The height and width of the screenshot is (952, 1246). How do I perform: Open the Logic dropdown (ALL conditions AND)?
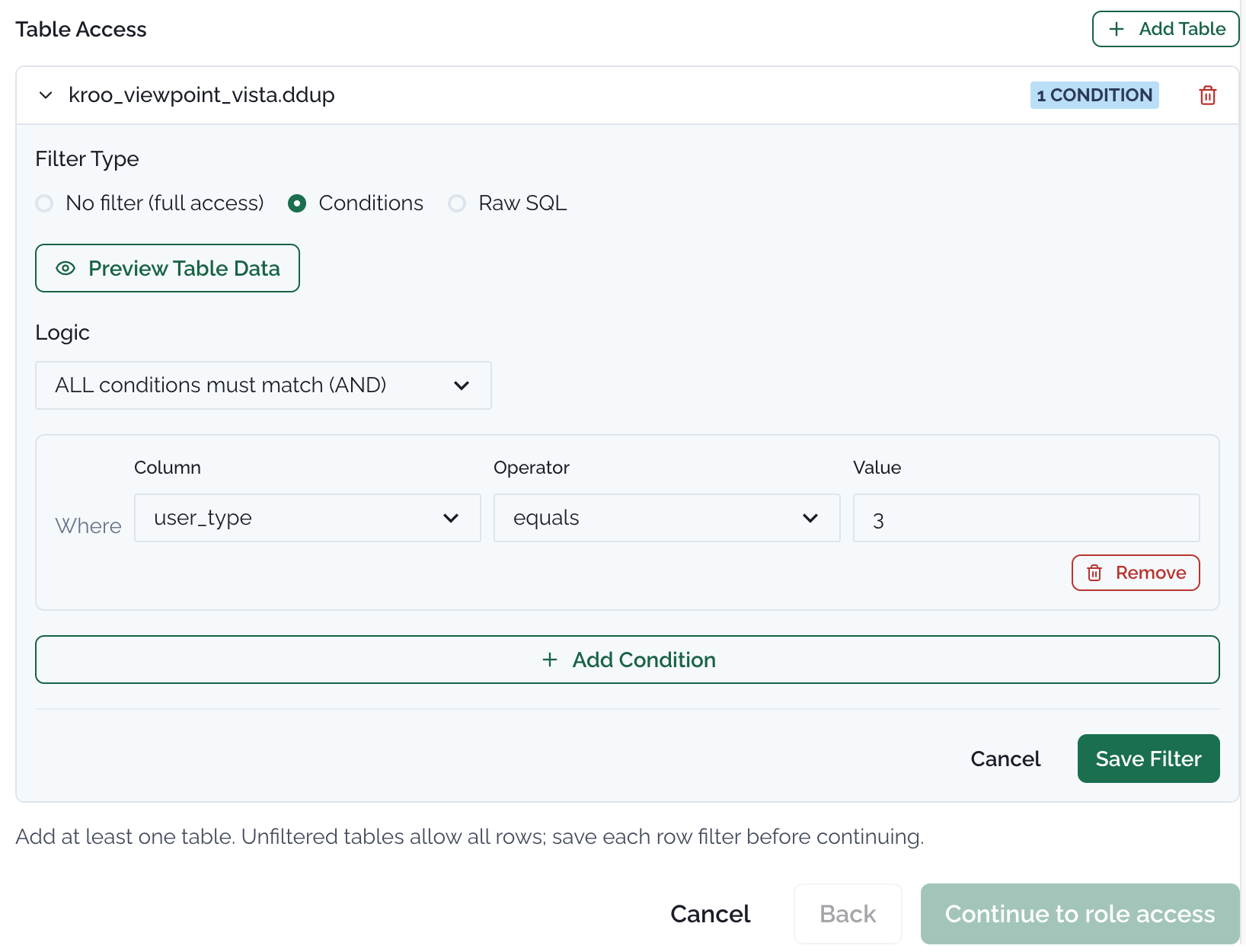click(264, 385)
